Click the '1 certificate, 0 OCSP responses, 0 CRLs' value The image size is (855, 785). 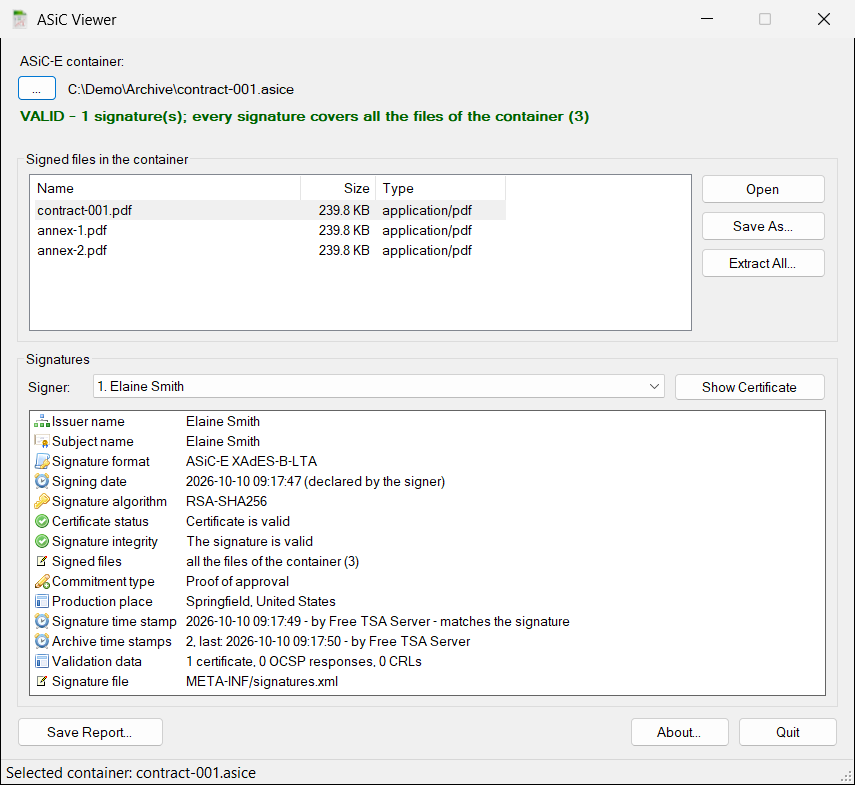304,661
